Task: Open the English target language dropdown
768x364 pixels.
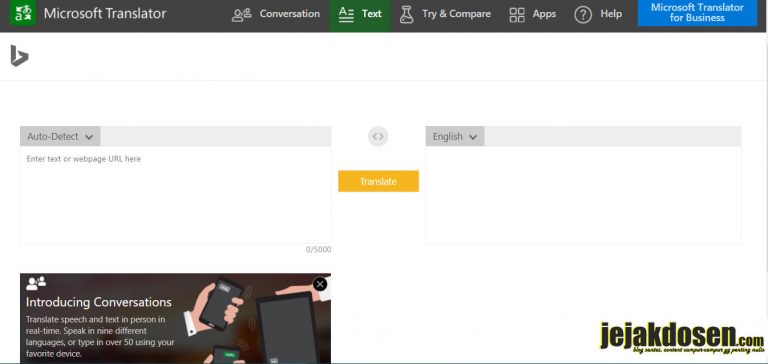Action: (455, 137)
